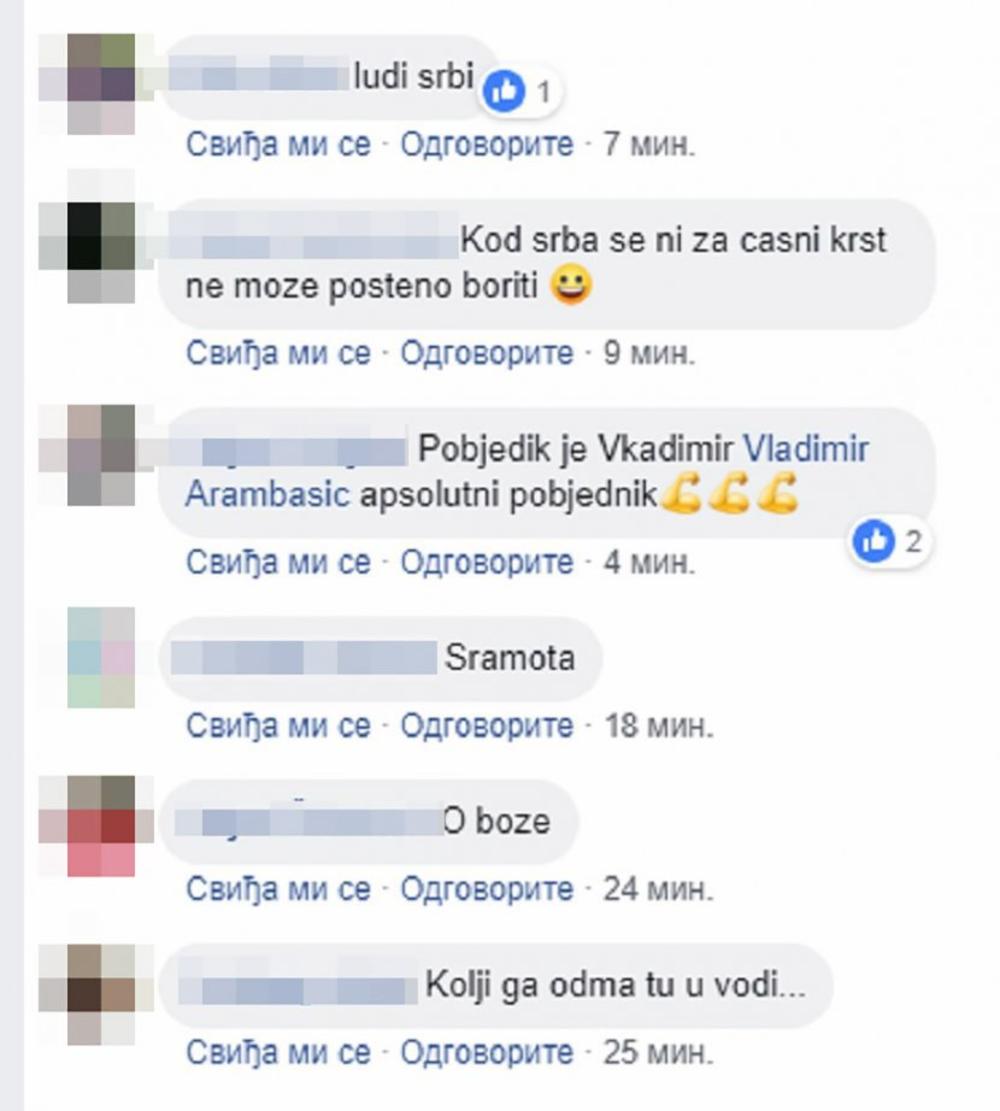Image resolution: width=1000 pixels, height=1111 pixels.
Task: Reply to 'Kod srba se ni za casni krst' comment
Action: tap(487, 352)
